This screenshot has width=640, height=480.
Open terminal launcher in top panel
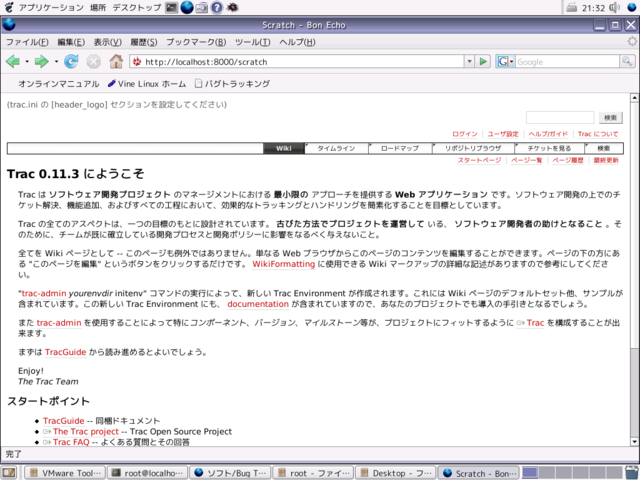pyautogui.click(x=171, y=7)
